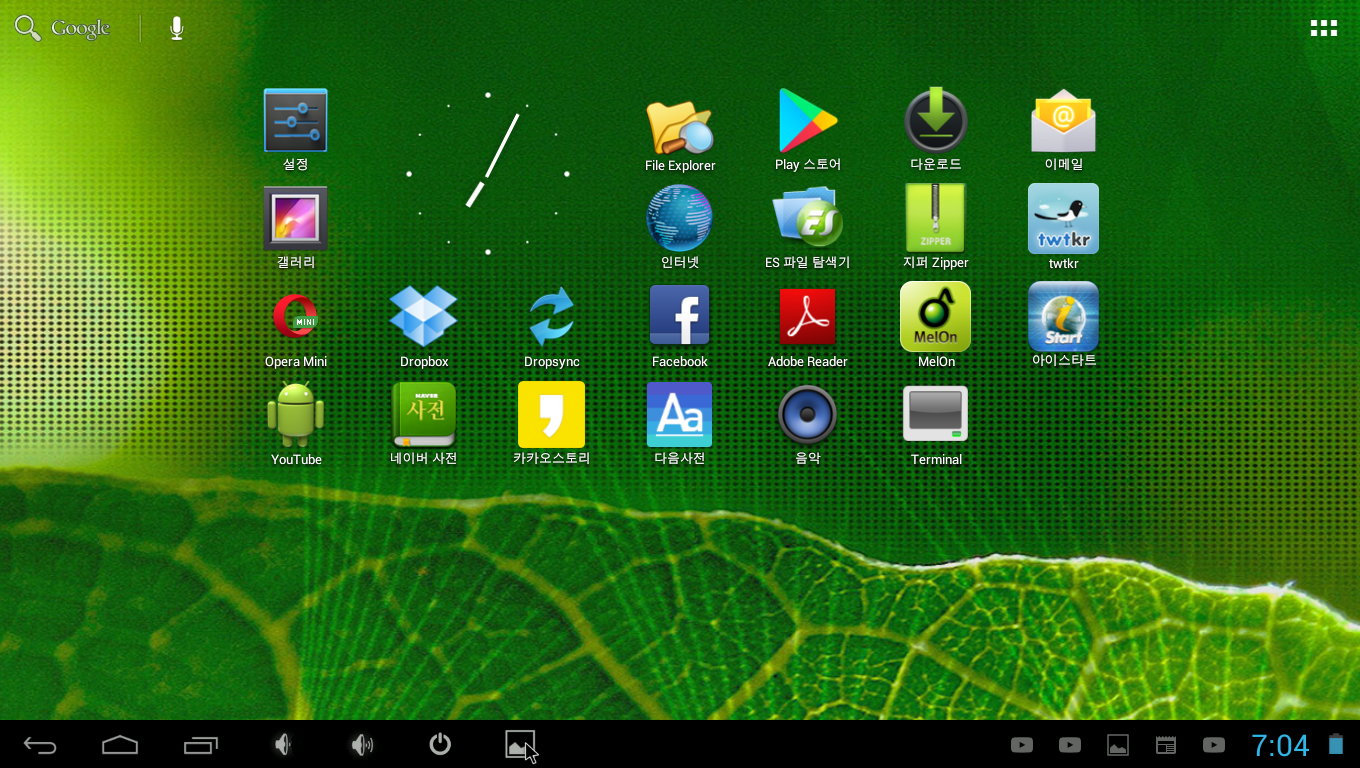Take a screenshot with the screenshot button
The width and height of the screenshot is (1360, 768).
(520, 745)
